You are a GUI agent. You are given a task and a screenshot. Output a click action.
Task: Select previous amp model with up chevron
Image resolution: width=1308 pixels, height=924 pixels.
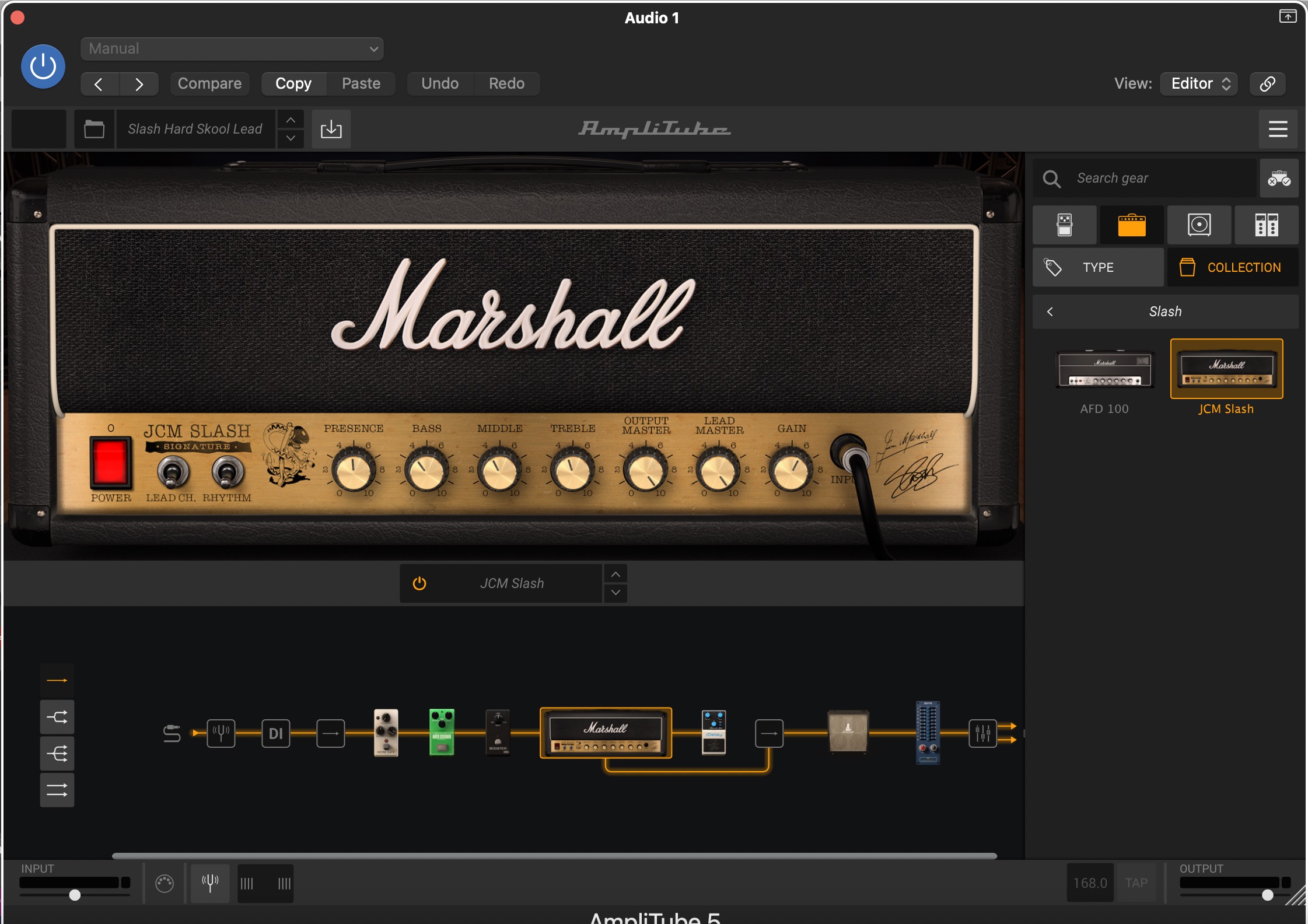[x=615, y=574]
